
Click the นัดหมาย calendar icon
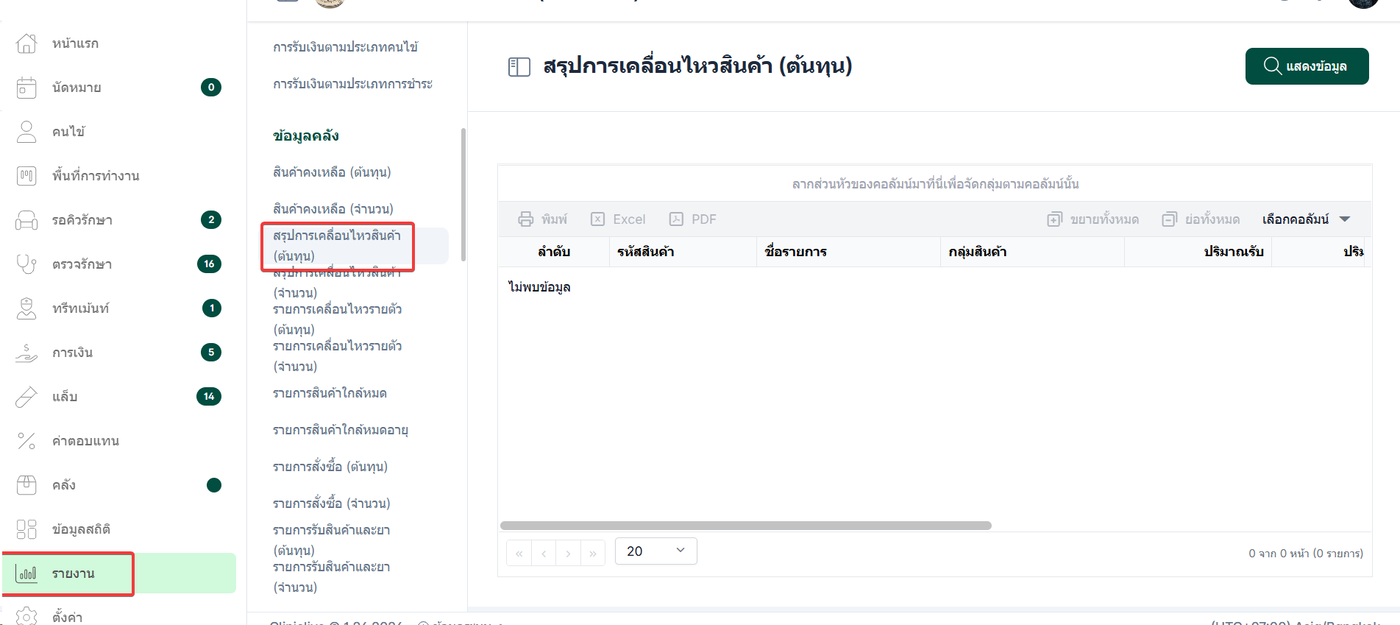(x=27, y=88)
